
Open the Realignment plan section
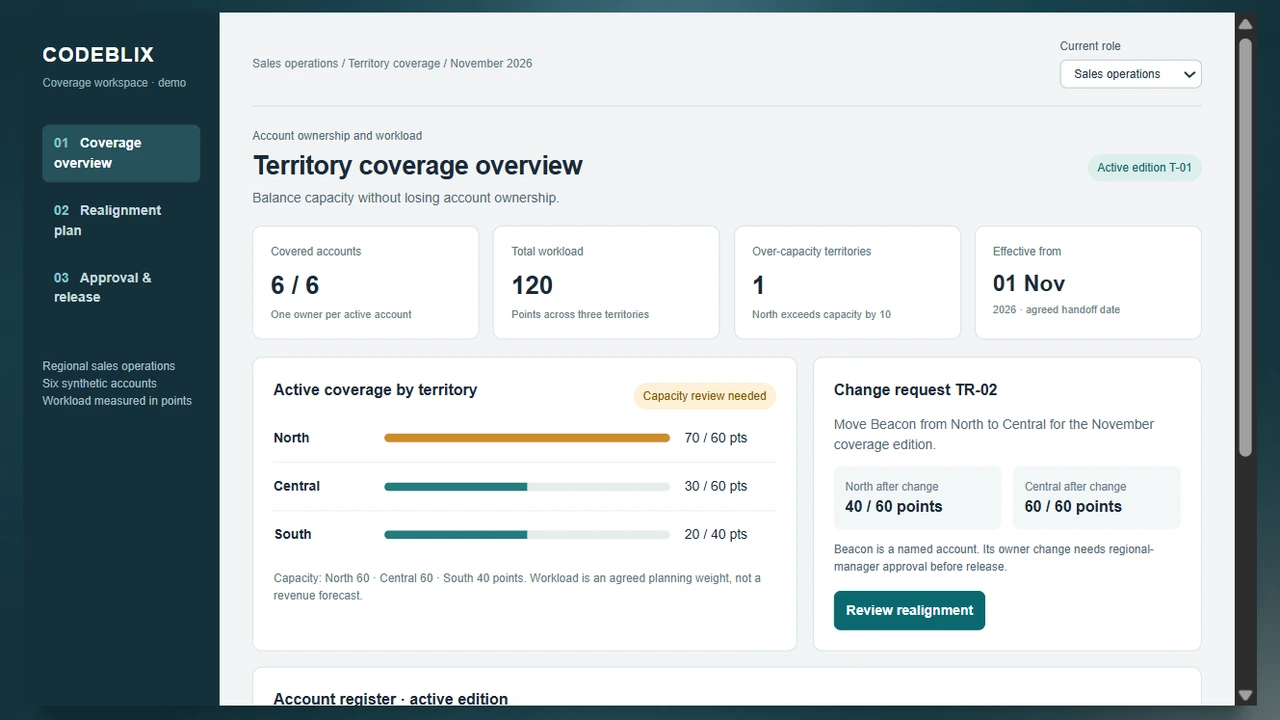click(121, 220)
